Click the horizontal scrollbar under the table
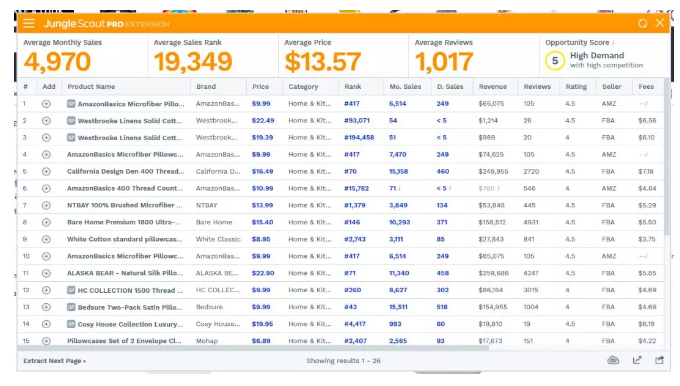The height and width of the screenshot is (386, 680). (x=253, y=347)
